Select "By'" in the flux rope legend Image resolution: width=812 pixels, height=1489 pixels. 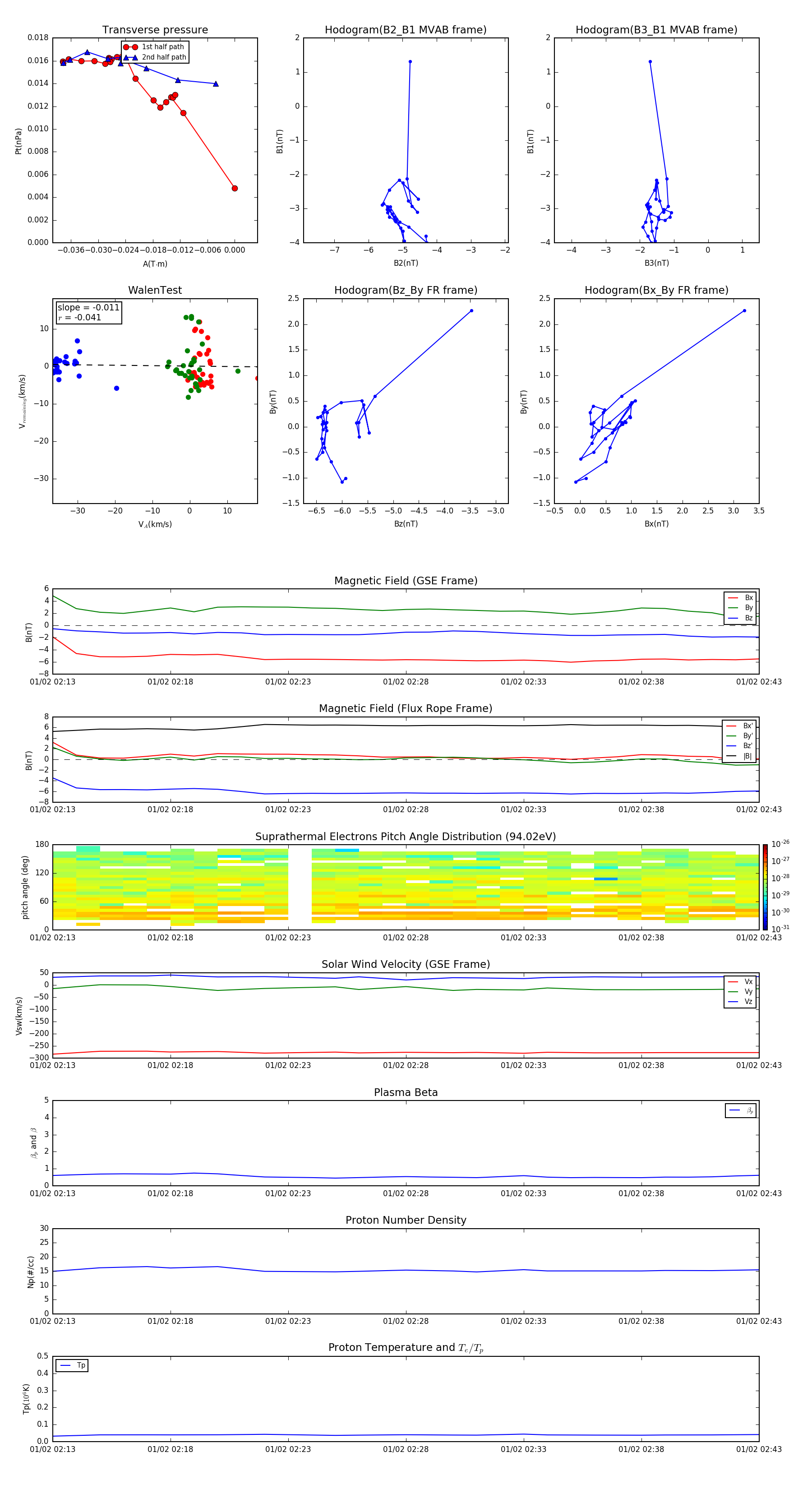point(748,736)
